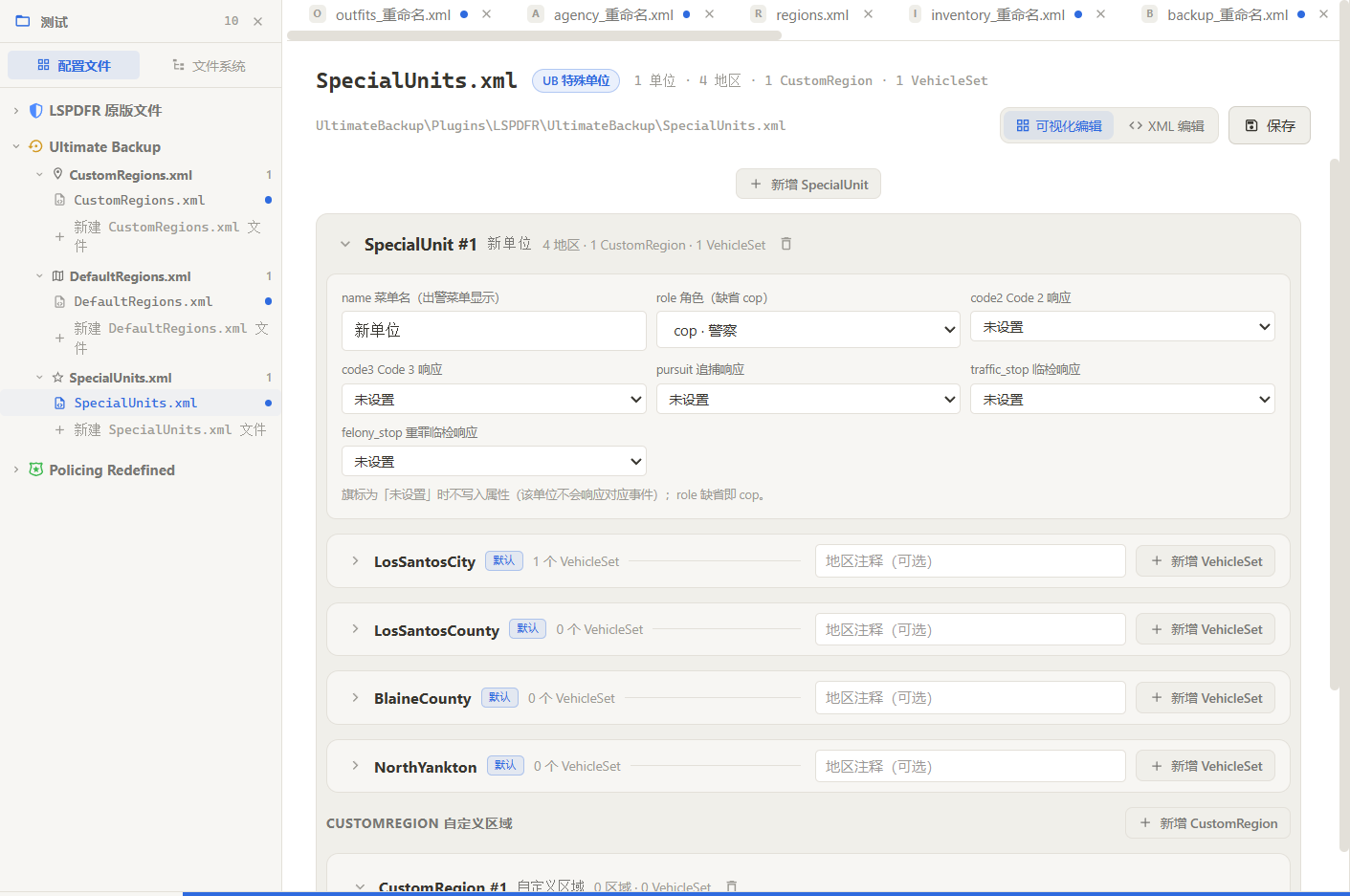
Task: Click the folder icon beside 测试
Action: click(23, 21)
